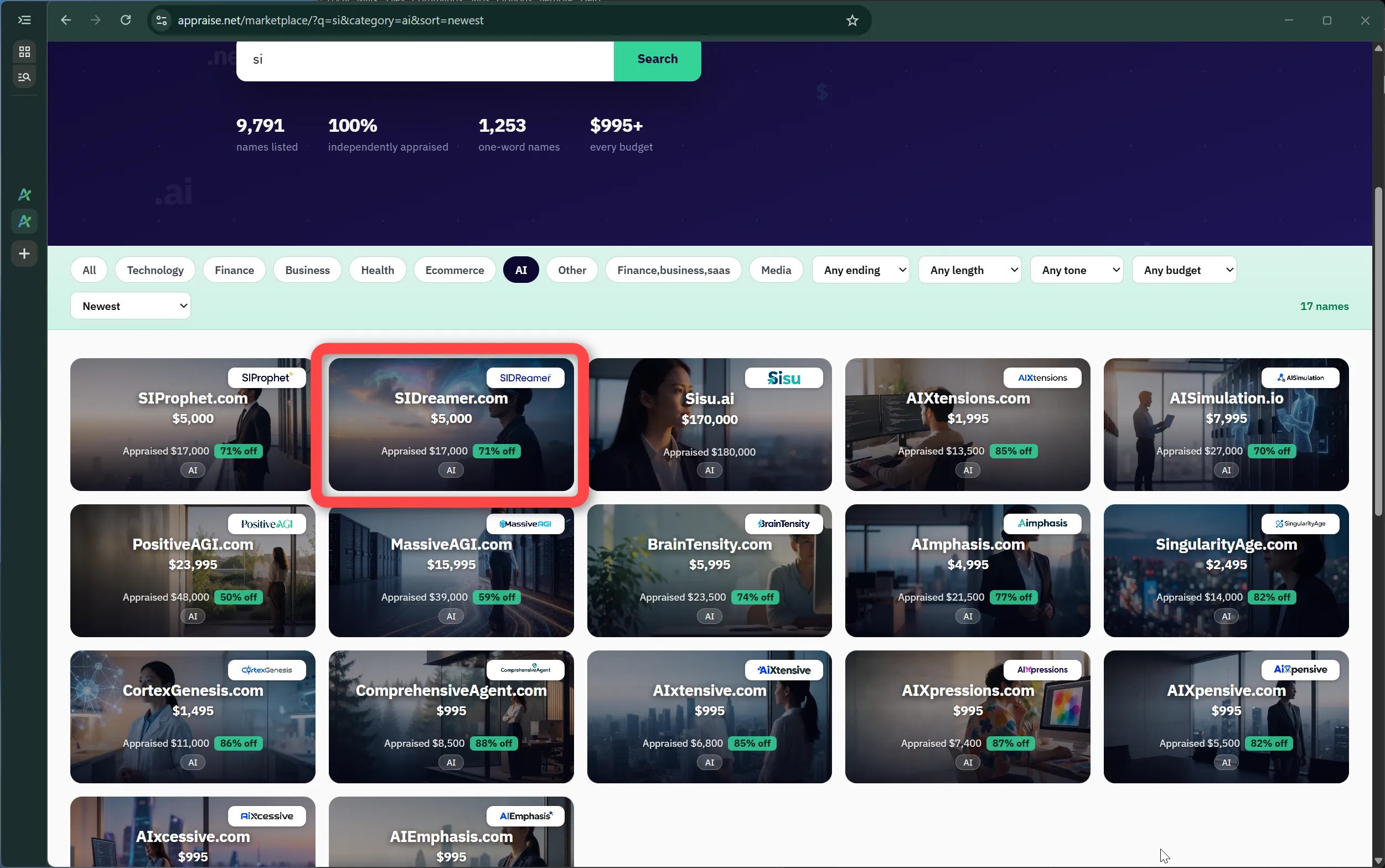
Task: Bookmark this page with the star icon
Action: (x=852, y=20)
